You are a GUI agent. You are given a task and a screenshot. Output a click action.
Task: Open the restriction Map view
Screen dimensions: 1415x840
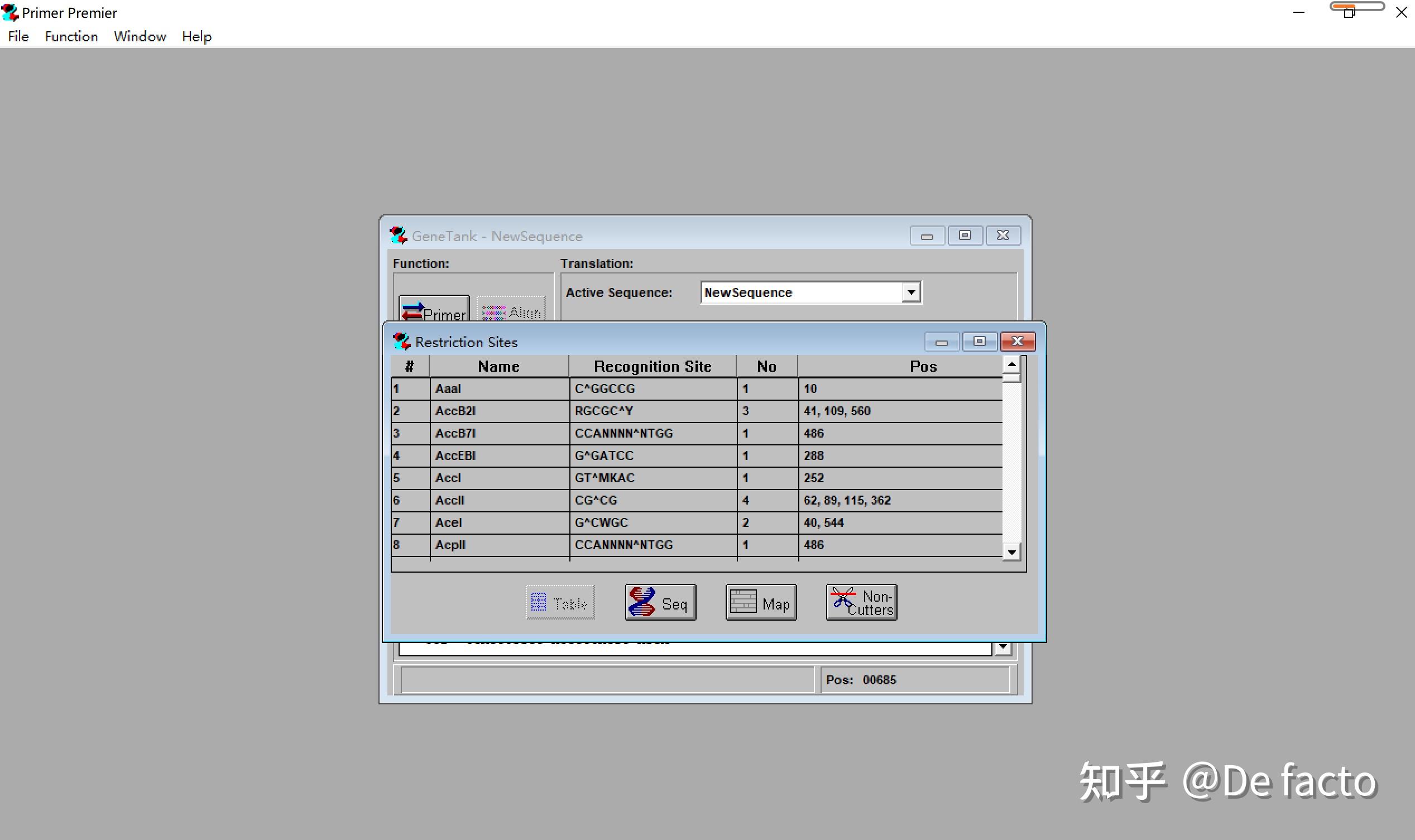(x=761, y=602)
